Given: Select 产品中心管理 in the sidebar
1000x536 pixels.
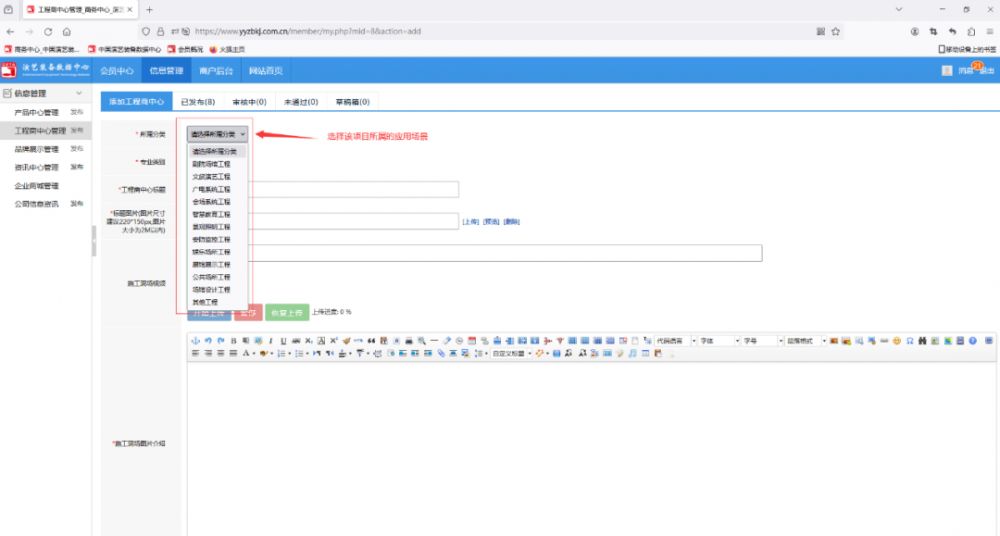Looking at the screenshot, I should pos(37,112).
